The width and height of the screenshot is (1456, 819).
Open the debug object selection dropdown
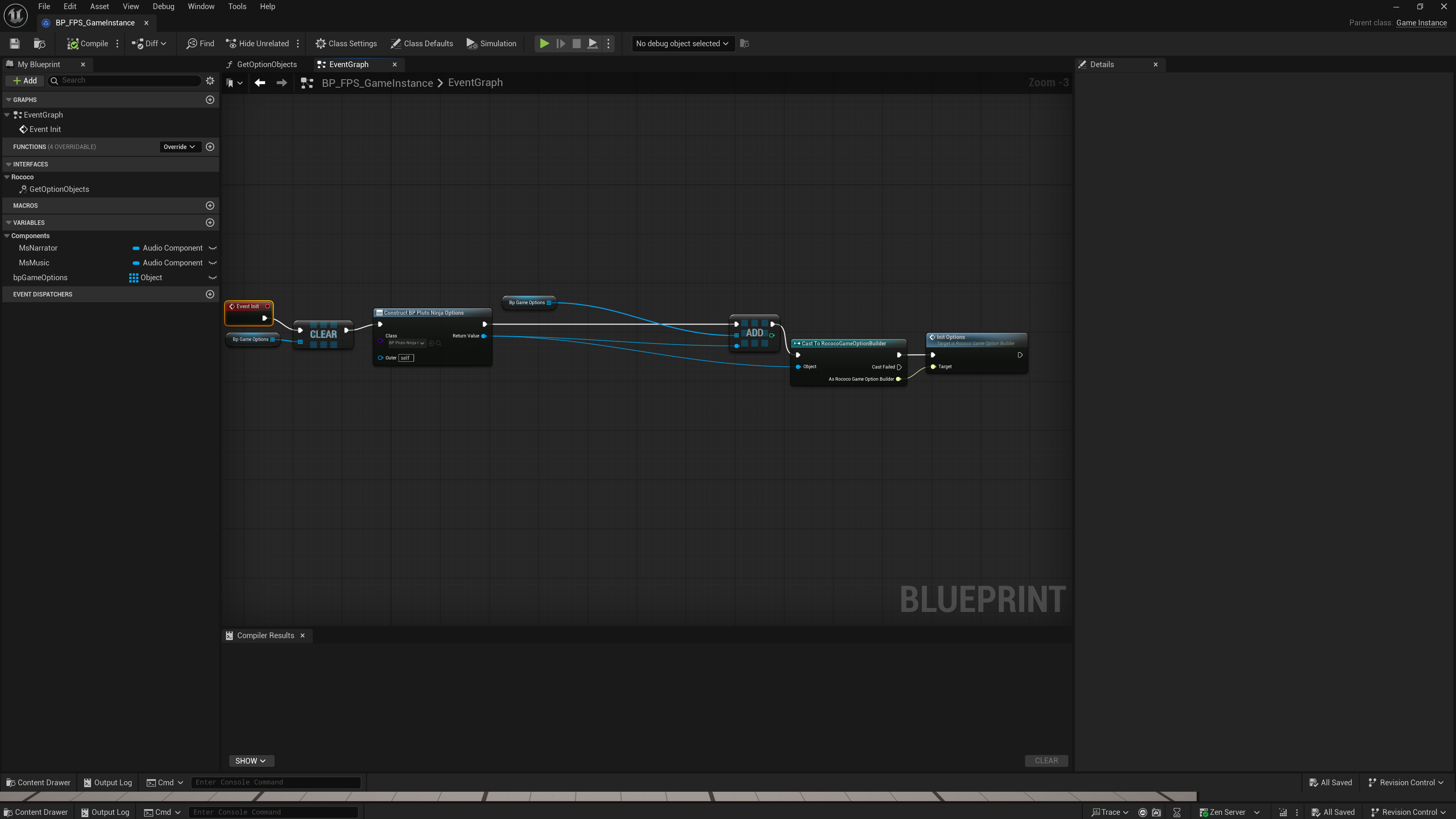[x=682, y=44]
